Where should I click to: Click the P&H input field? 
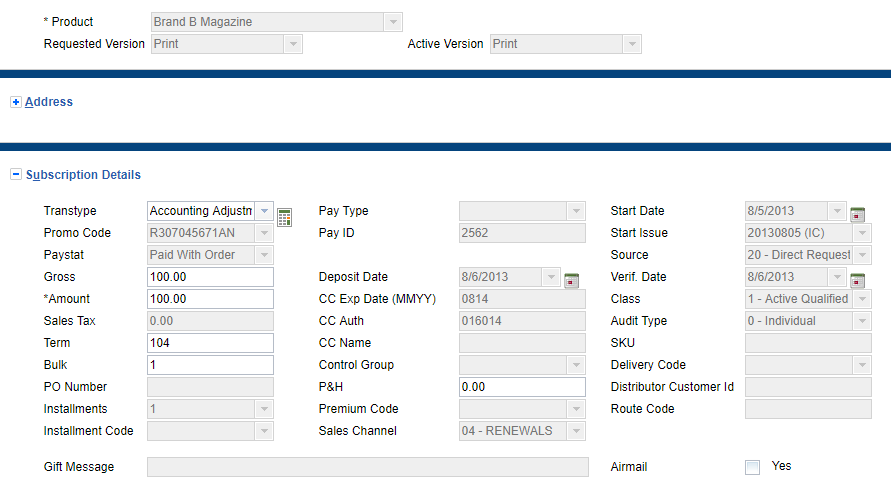click(x=522, y=387)
